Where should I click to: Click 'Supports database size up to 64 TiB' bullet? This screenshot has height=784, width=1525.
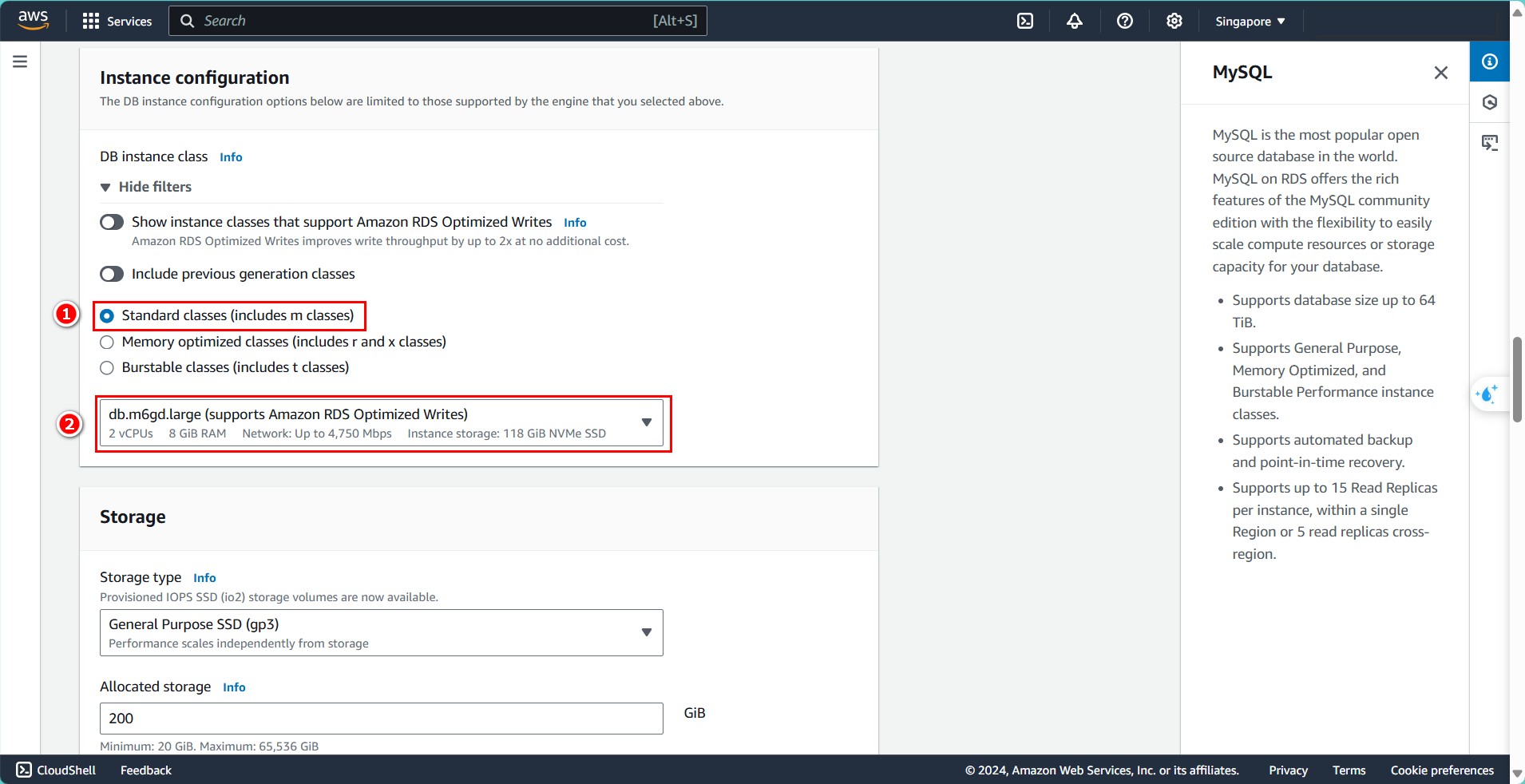[x=1333, y=311]
